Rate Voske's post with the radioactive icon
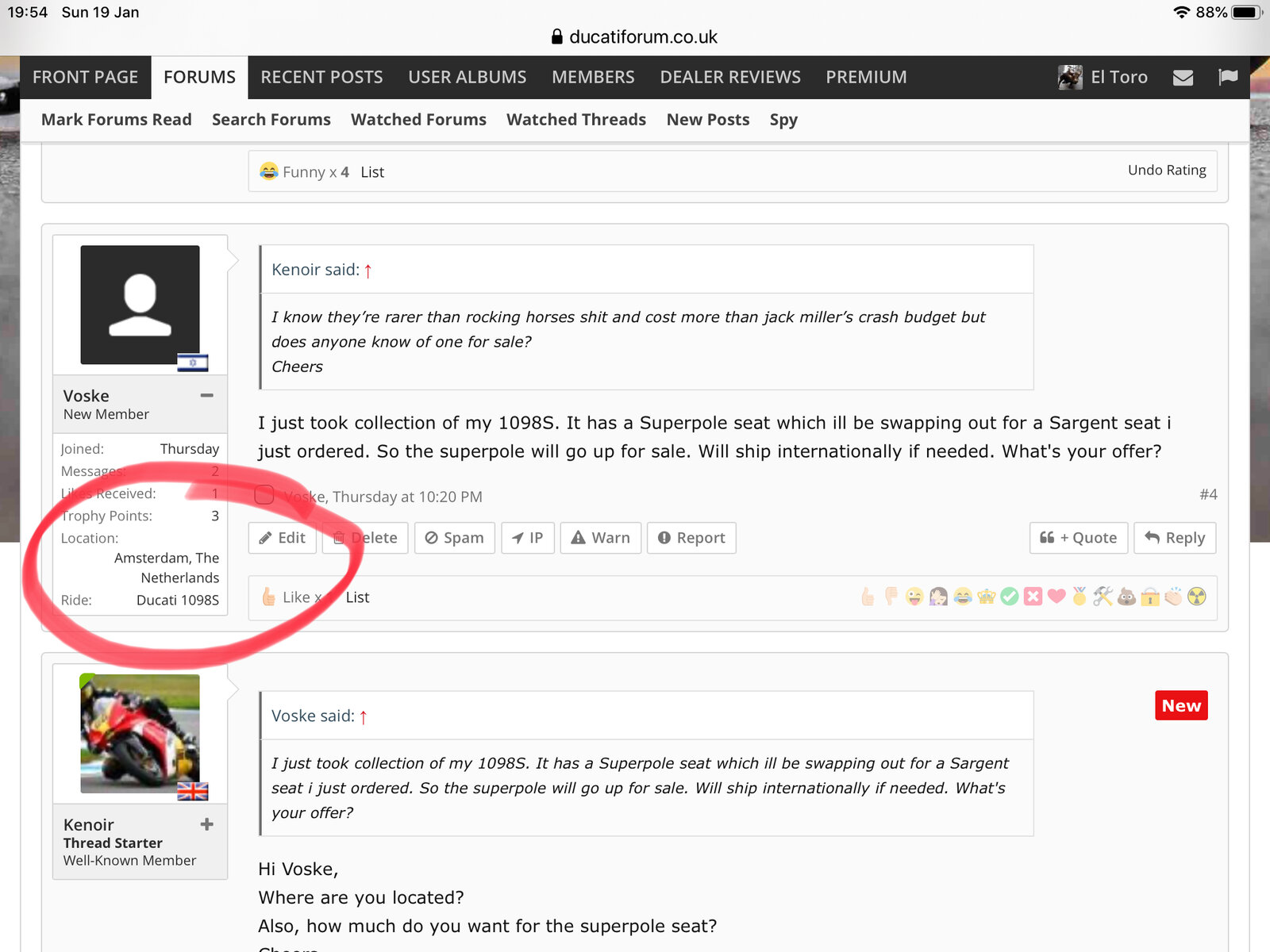Image resolution: width=1270 pixels, height=952 pixels. coord(1197,597)
